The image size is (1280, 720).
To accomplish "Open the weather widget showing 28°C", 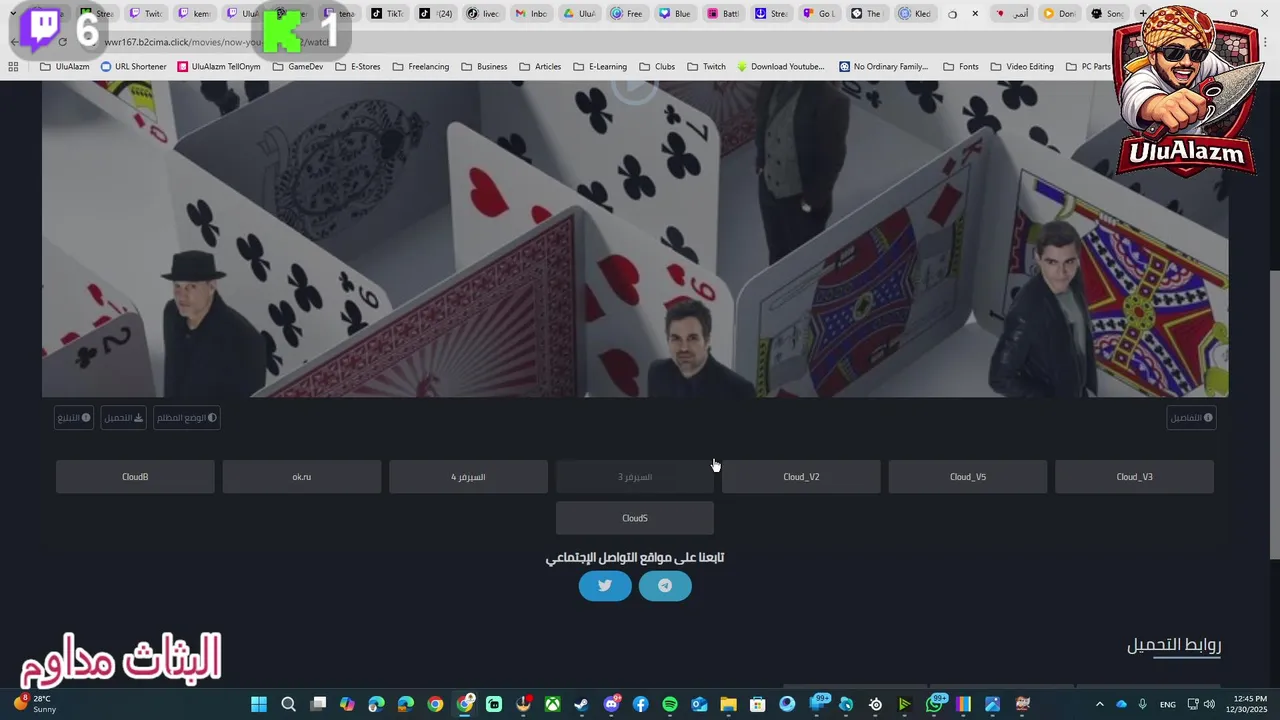I will (35, 704).
